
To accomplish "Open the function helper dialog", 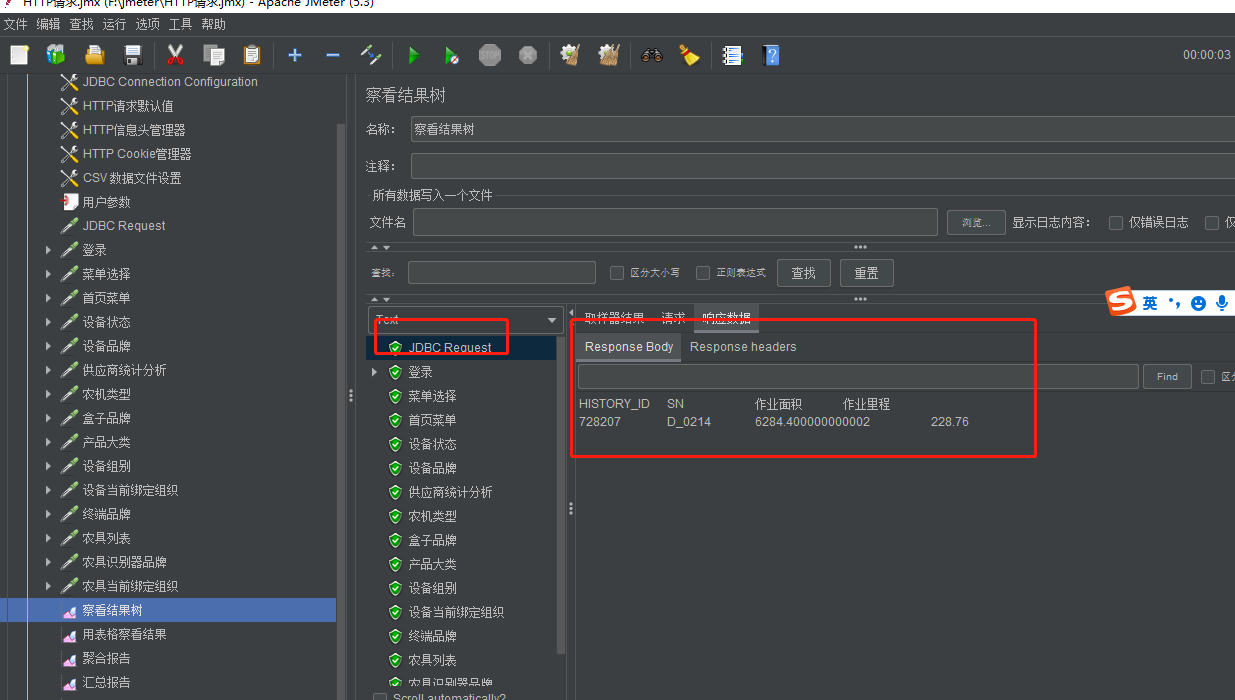I will (x=733, y=55).
